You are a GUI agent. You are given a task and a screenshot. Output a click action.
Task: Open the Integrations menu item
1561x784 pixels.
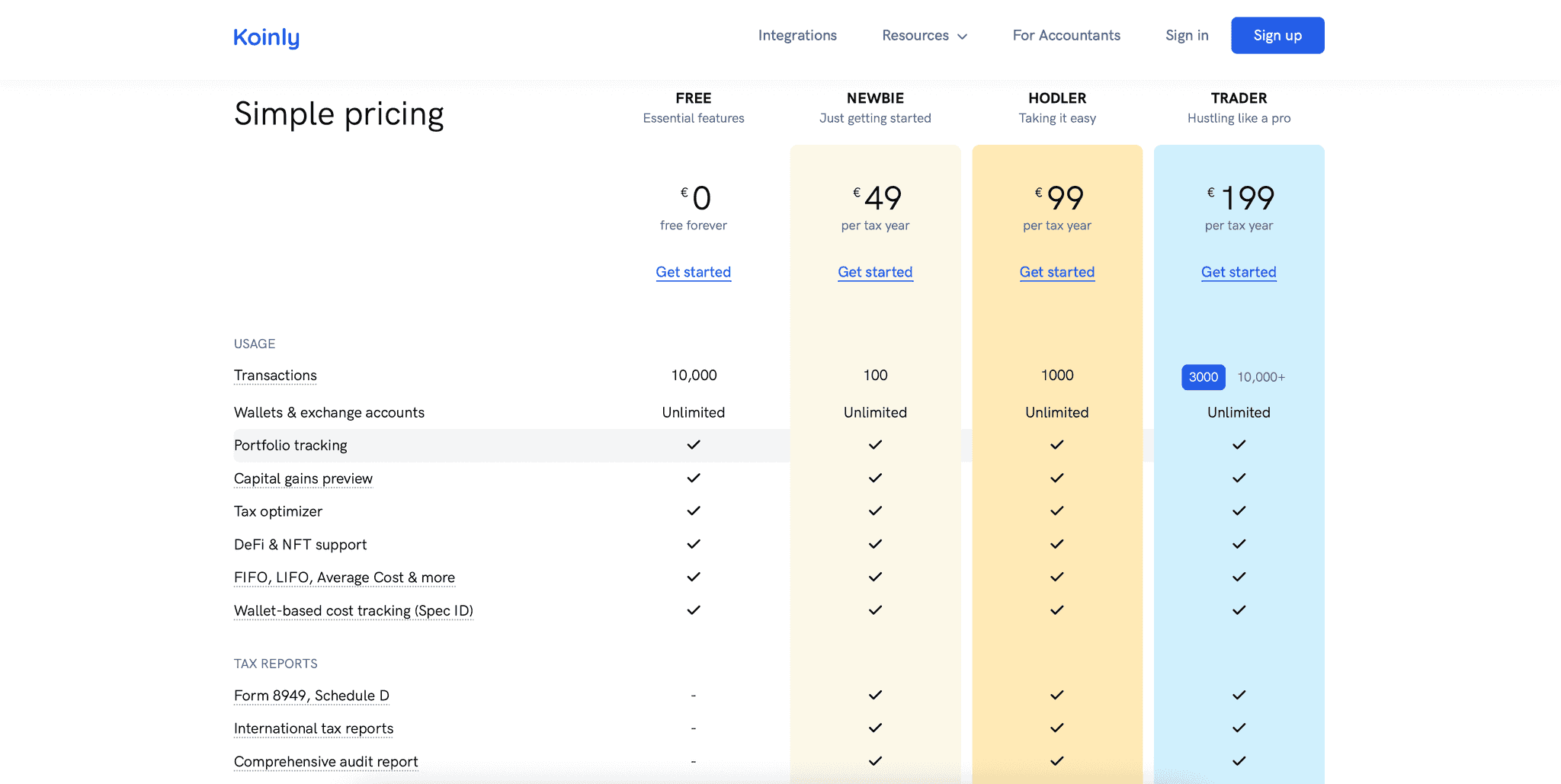click(797, 35)
